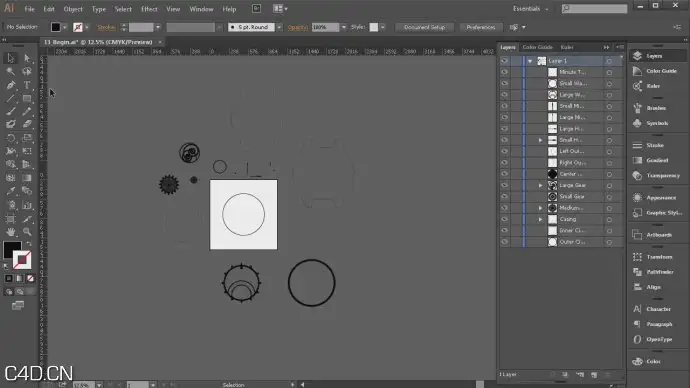Collapse Layer 1 disclosure triangle
Viewport: 690px width, 388px height.
530,61
